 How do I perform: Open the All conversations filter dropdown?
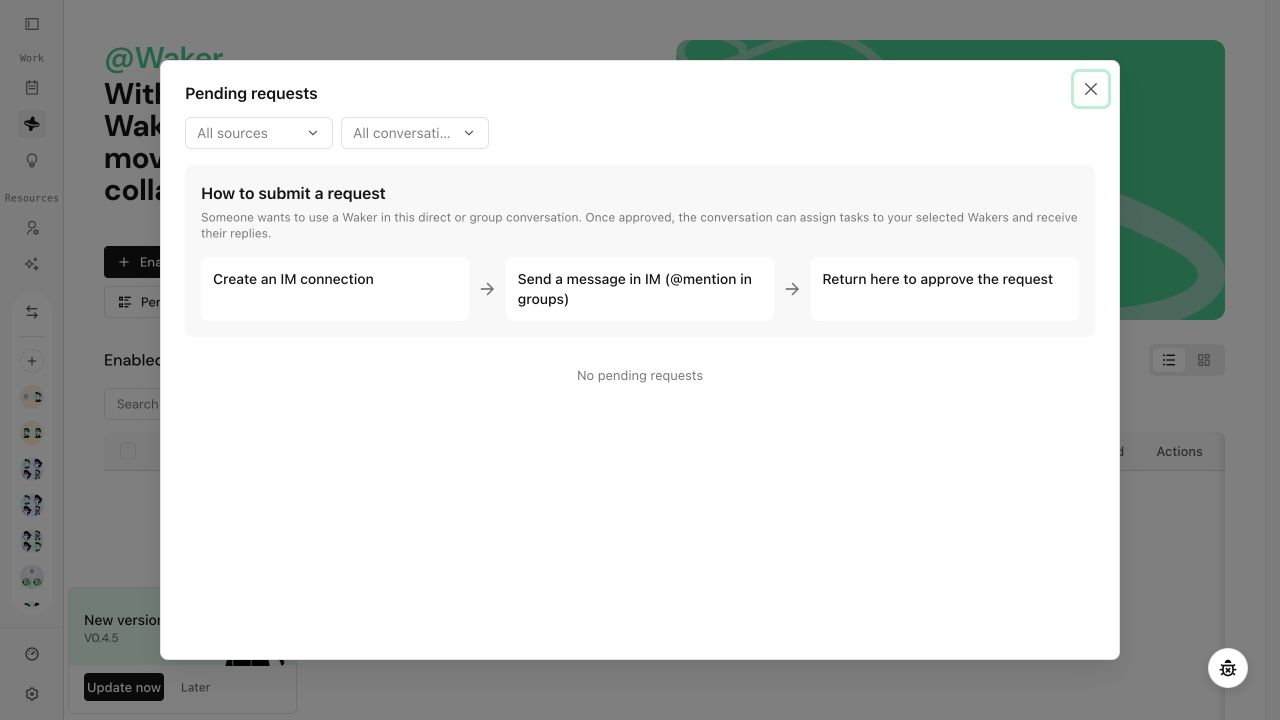click(414, 133)
